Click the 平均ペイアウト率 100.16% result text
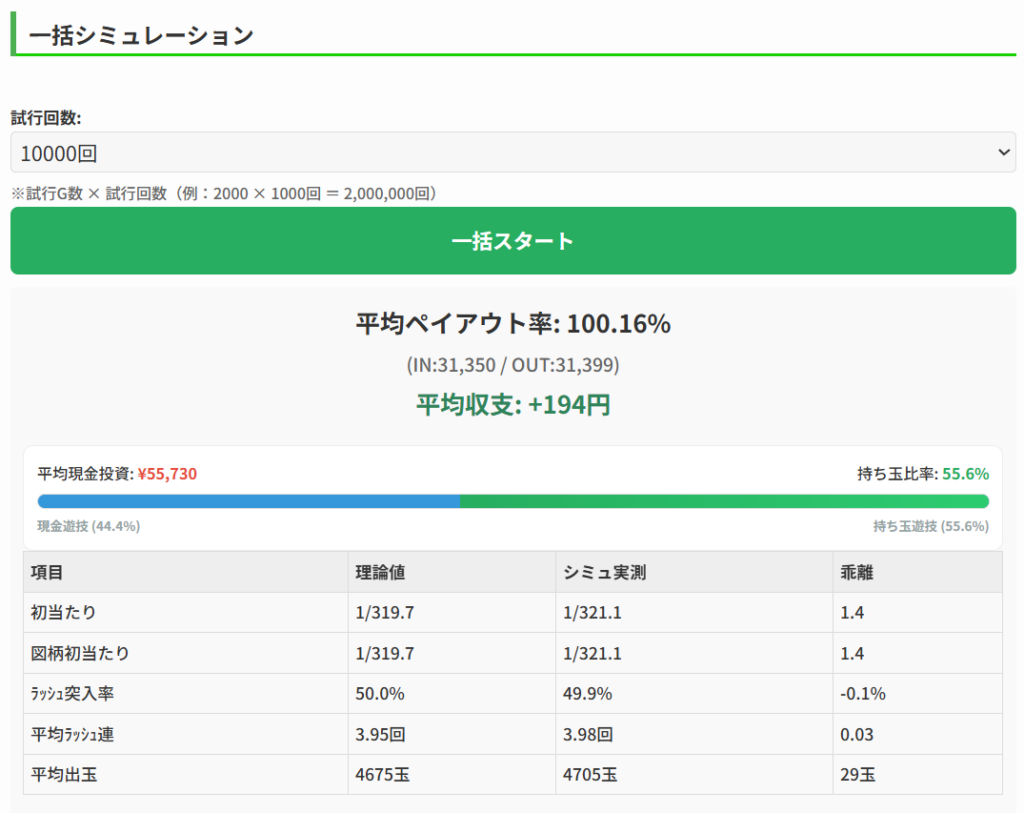 [x=513, y=324]
